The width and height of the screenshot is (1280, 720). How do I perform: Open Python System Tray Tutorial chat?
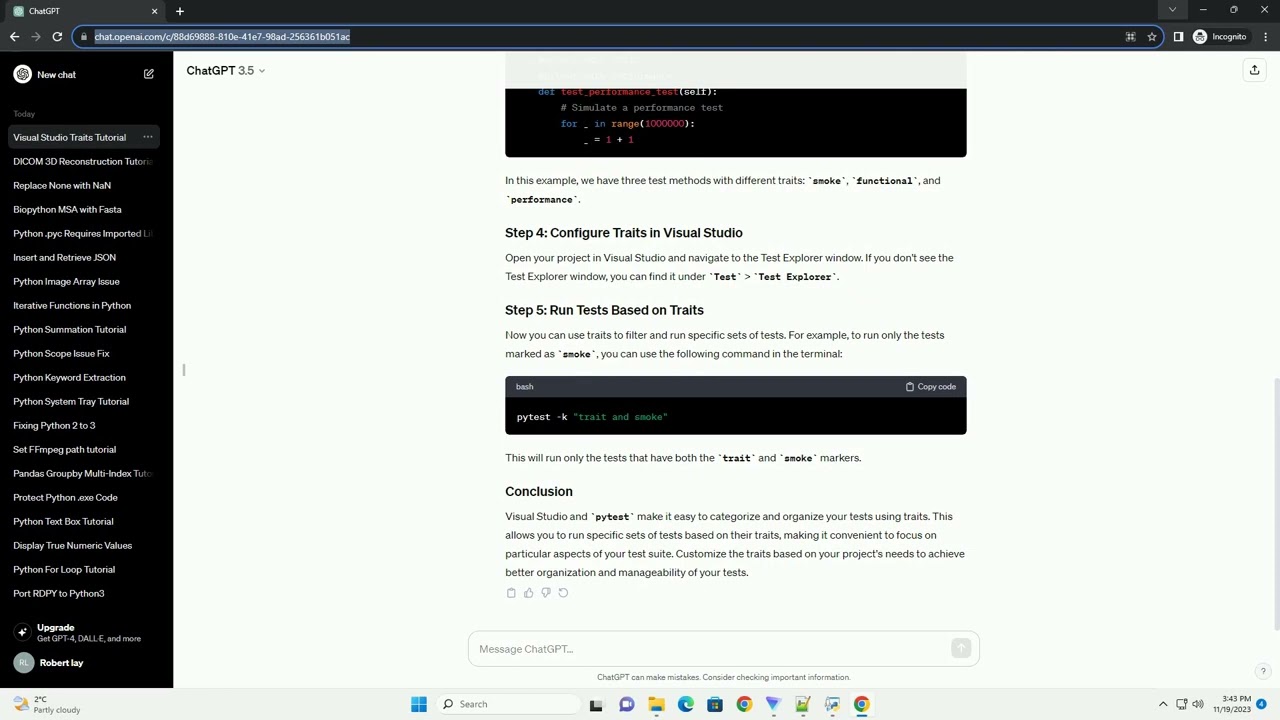[82, 401]
